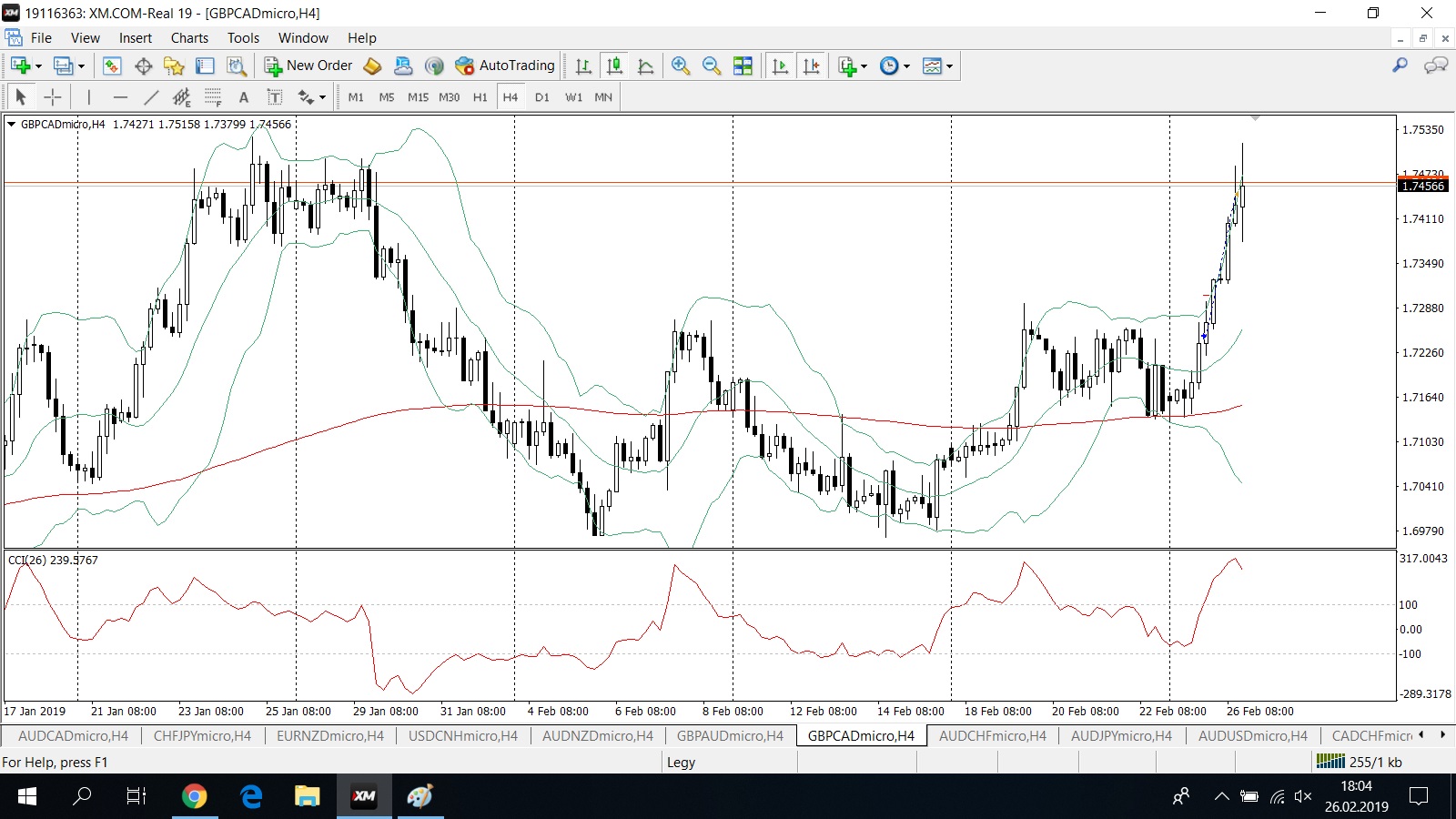Image resolution: width=1456 pixels, height=819 pixels.
Task: Open the Strategy Tester icon
Action: click(x=237, y=66)
